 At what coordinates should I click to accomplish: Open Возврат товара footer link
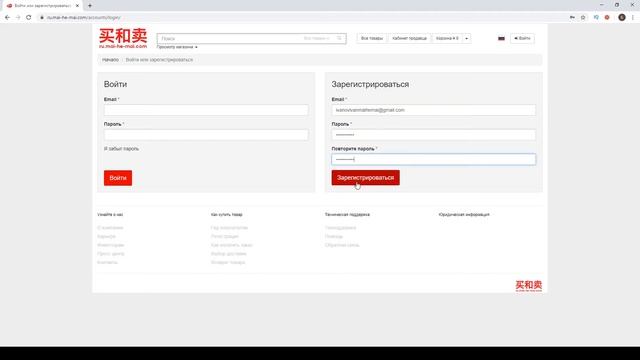(x=228, y=262)
